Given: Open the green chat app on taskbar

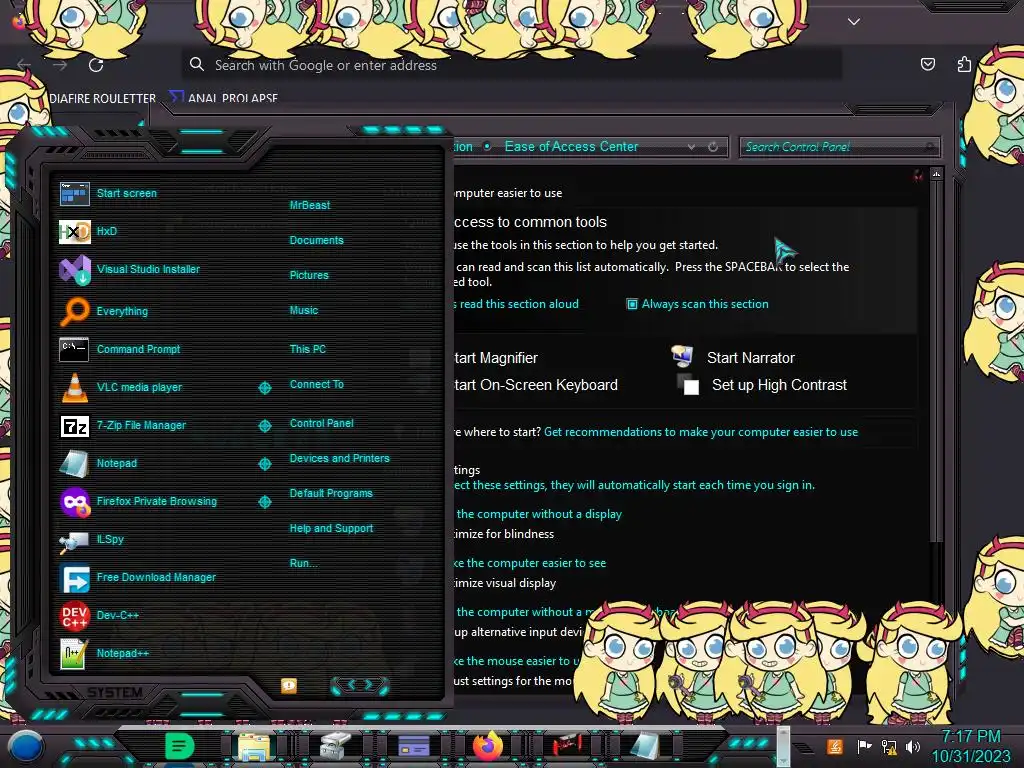Looking at the screenshot, I should coord(179,746).
